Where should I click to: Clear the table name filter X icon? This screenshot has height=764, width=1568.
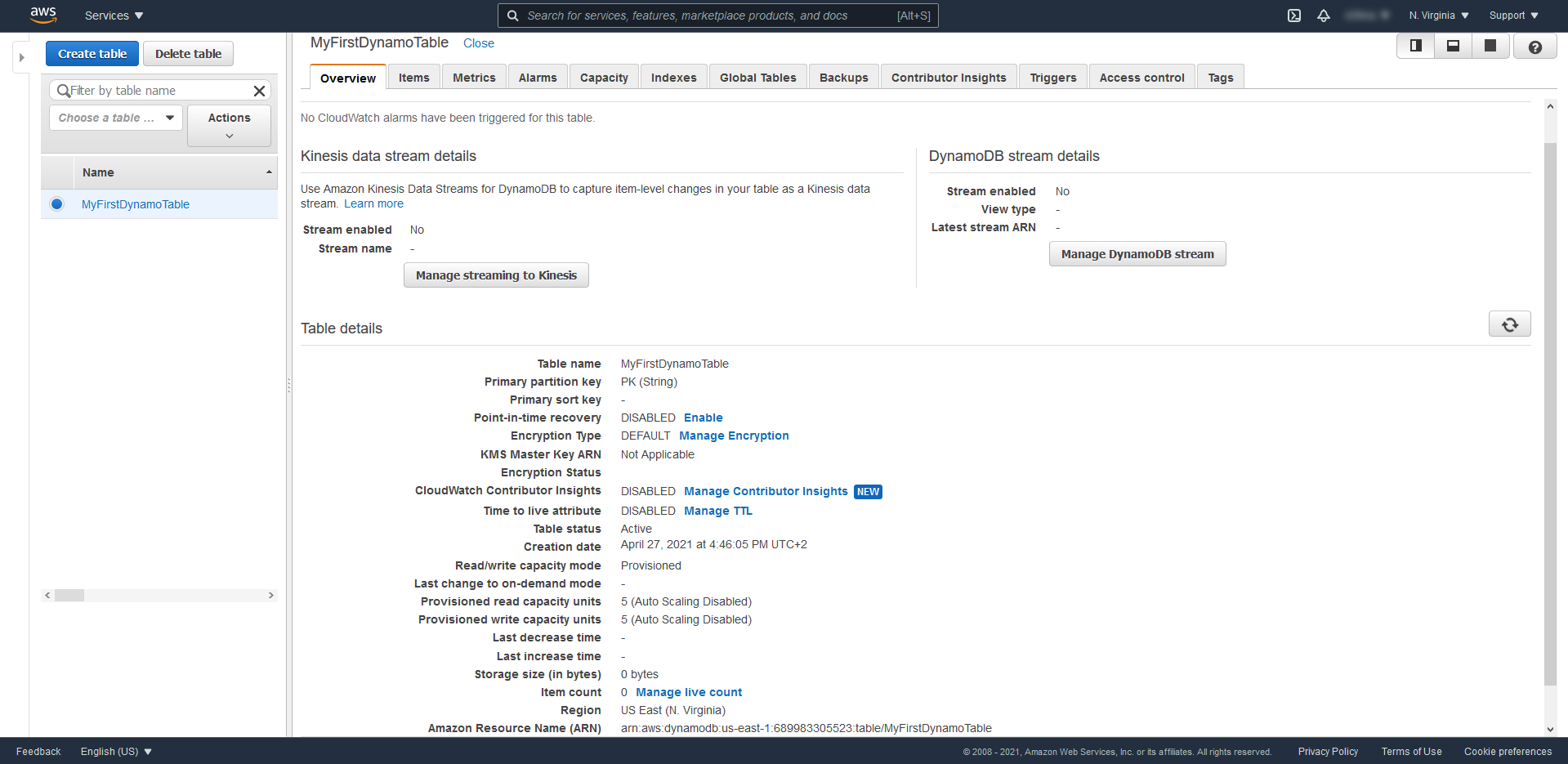259,91
